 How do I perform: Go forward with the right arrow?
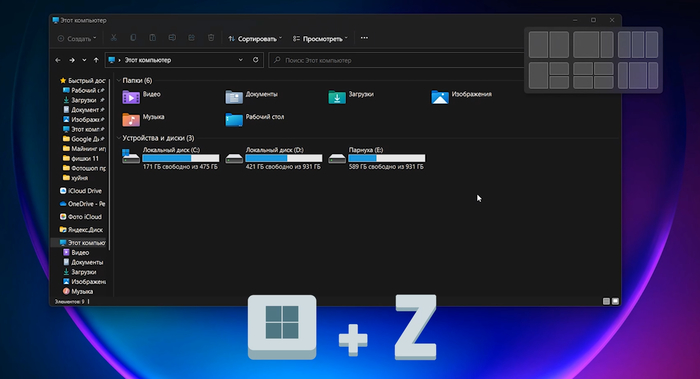72,60
